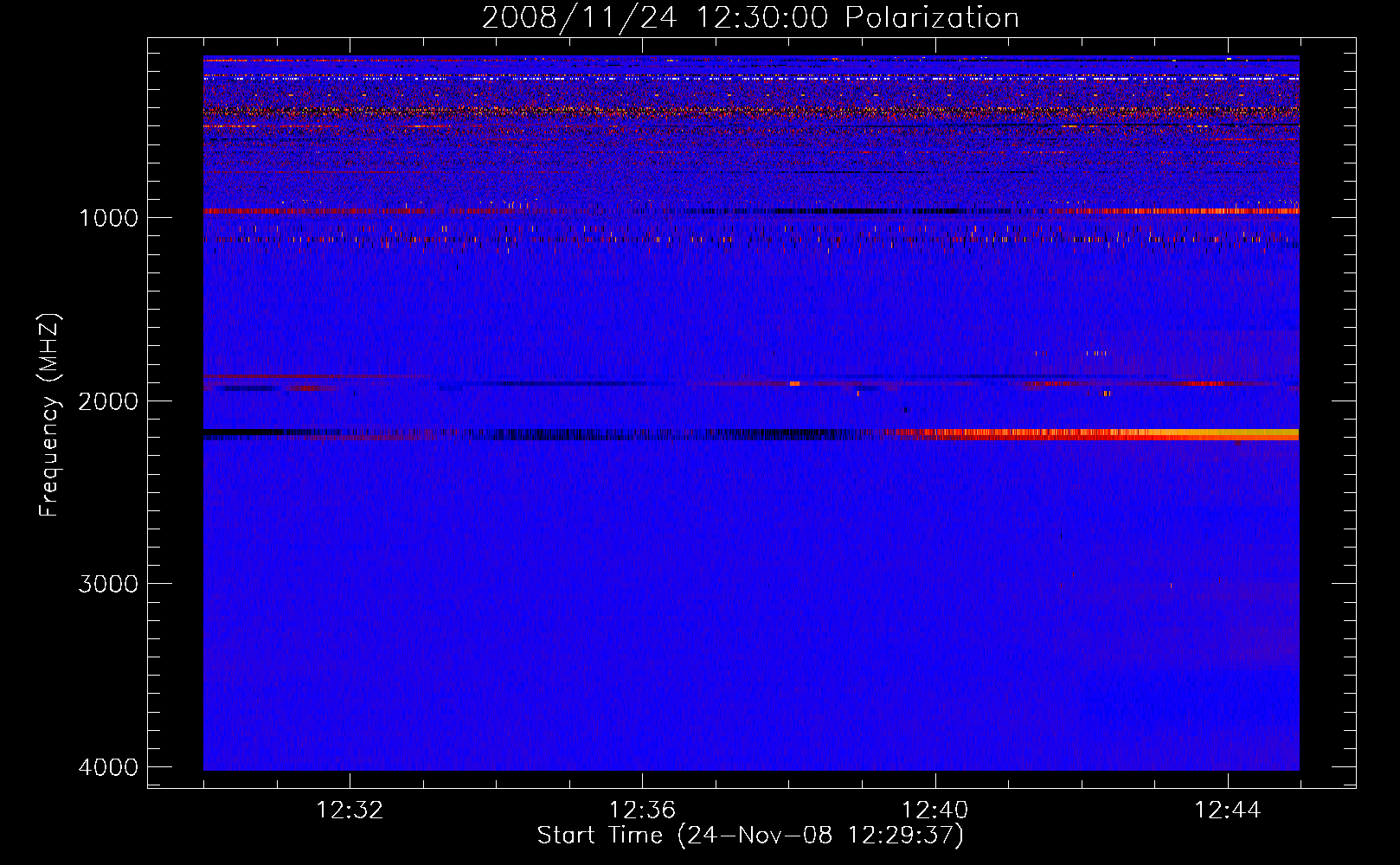Click the 1000 frequency tick label
Viewport: 1400px width, 865px height.
click(108, 217)
